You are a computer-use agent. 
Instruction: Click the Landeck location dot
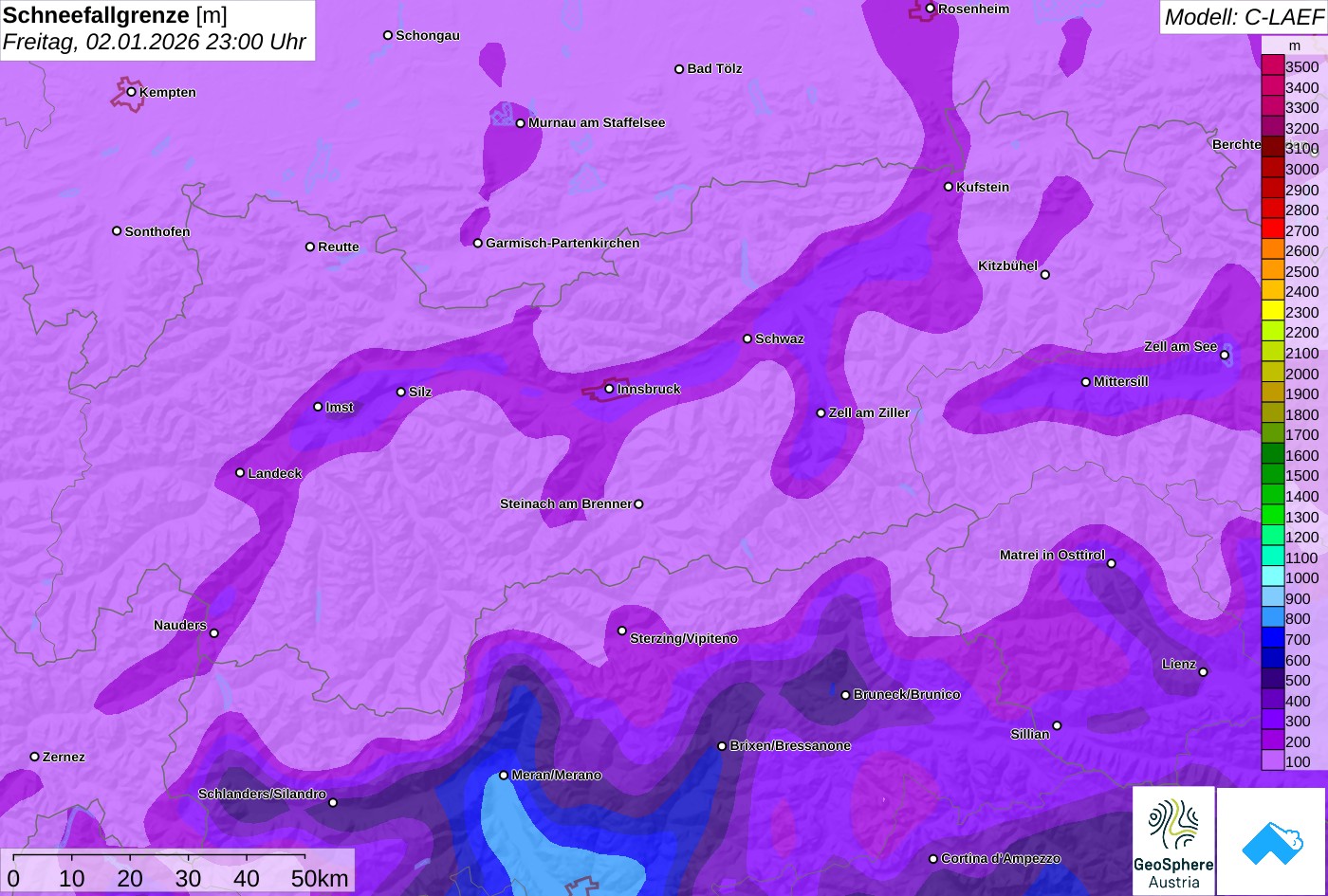(240, 473)
